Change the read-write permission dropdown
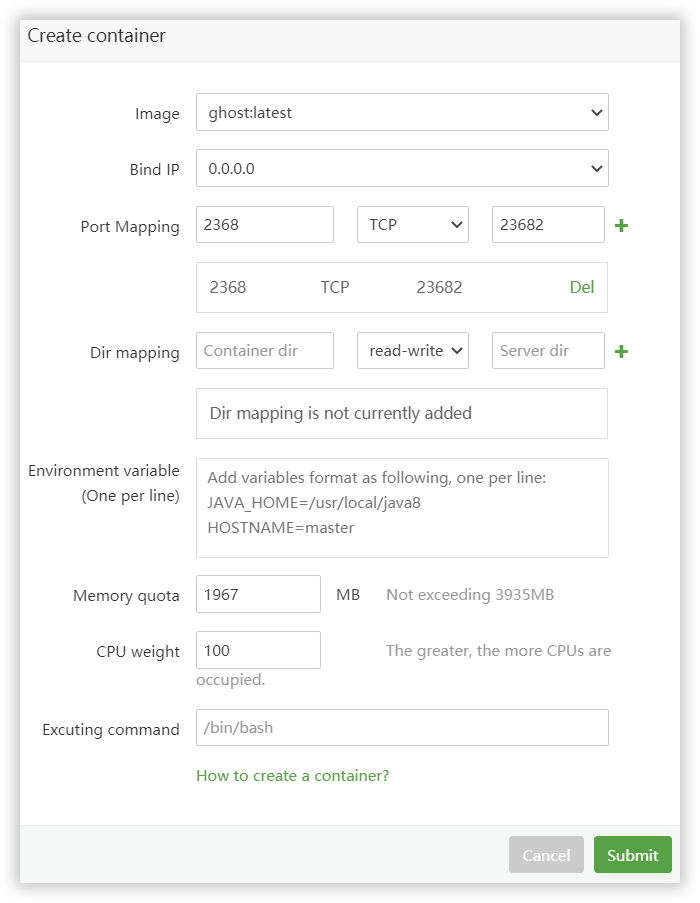Viewport: 700px width, 903px height. point(412,351)
